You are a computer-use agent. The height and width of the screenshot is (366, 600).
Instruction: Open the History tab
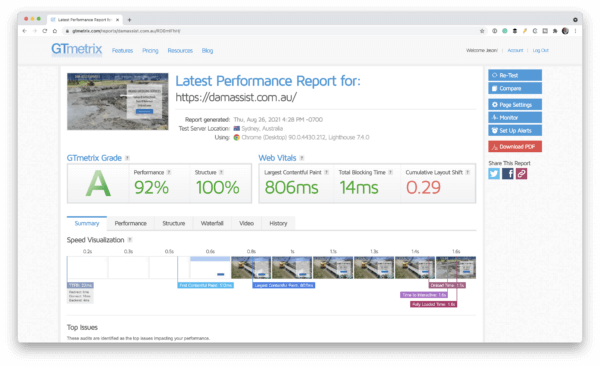278,223
